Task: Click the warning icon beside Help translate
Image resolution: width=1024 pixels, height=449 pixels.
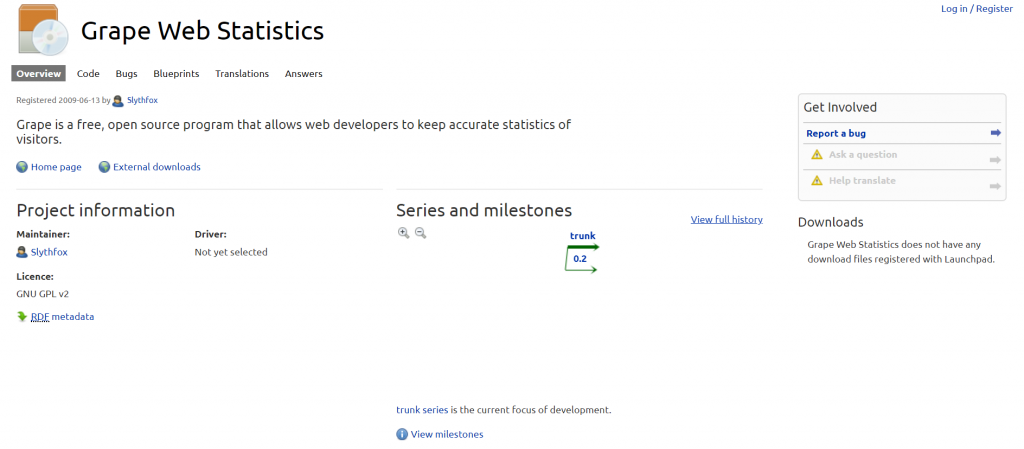Action: coord(816,181)
